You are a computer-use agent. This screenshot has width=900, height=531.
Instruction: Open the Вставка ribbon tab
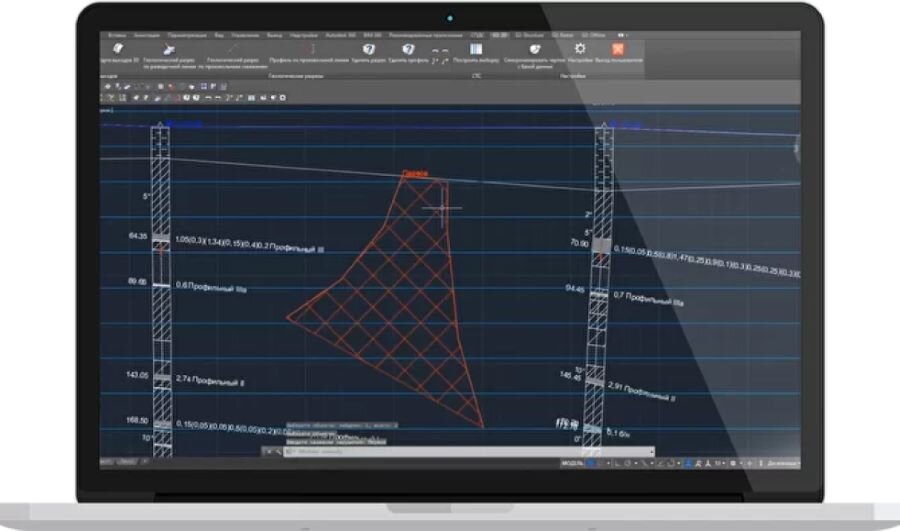click(117, 35)
